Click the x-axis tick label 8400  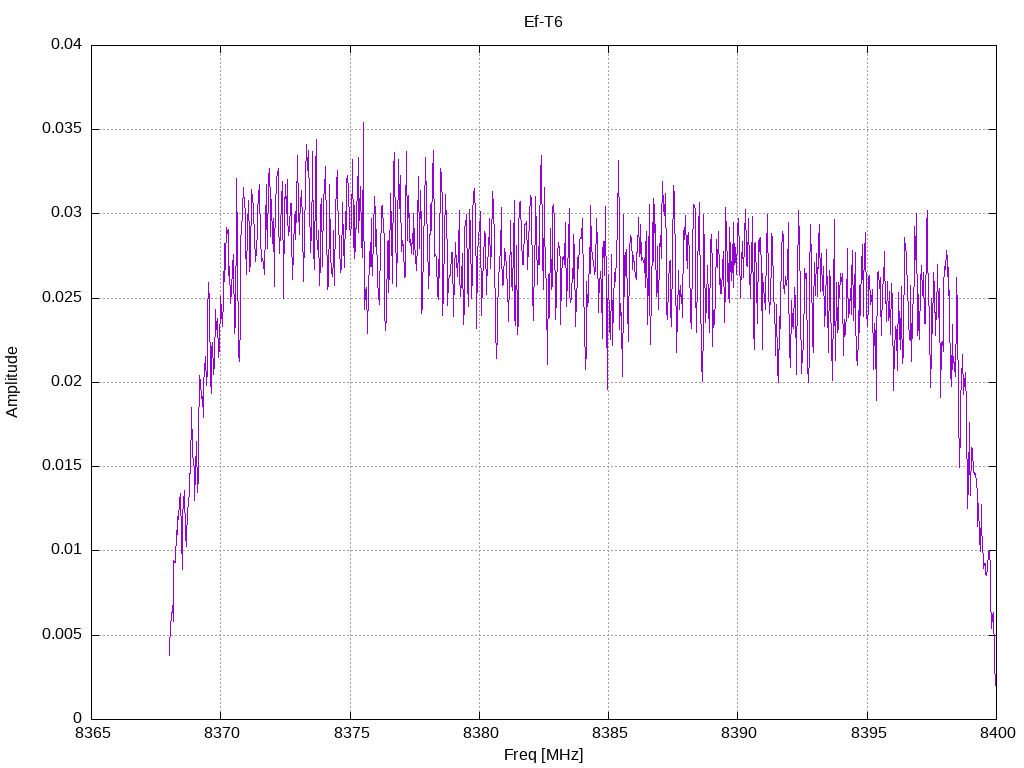point(997,733)
